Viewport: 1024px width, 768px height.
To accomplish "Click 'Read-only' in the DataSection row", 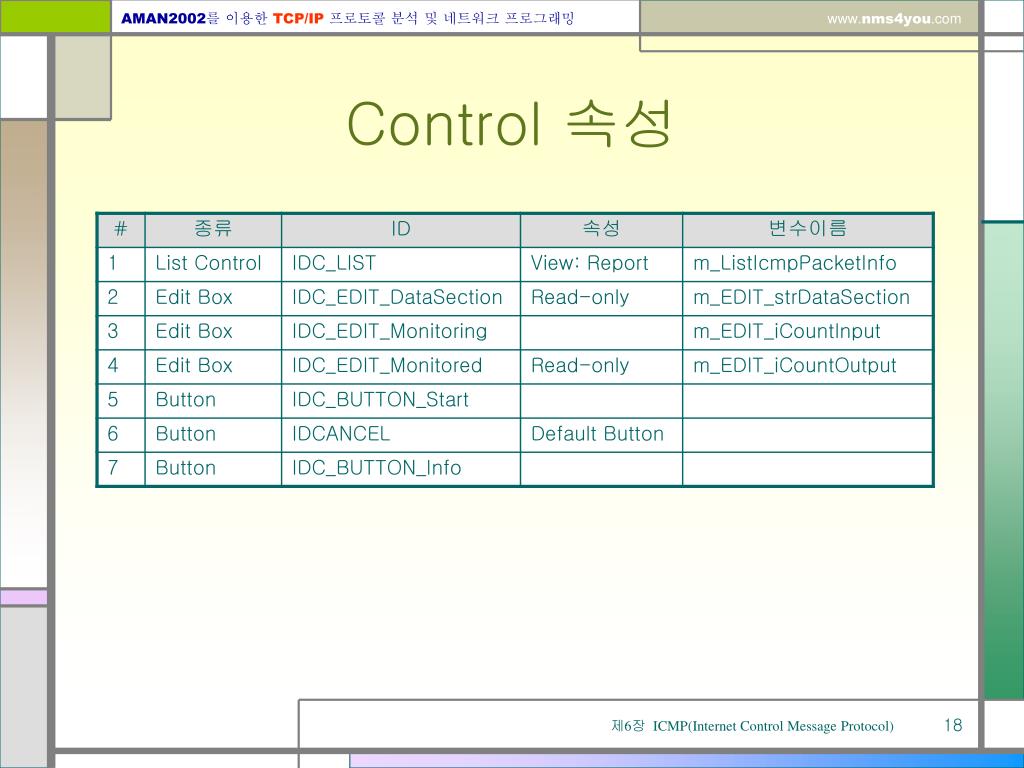I will click(x=601, y=297).
